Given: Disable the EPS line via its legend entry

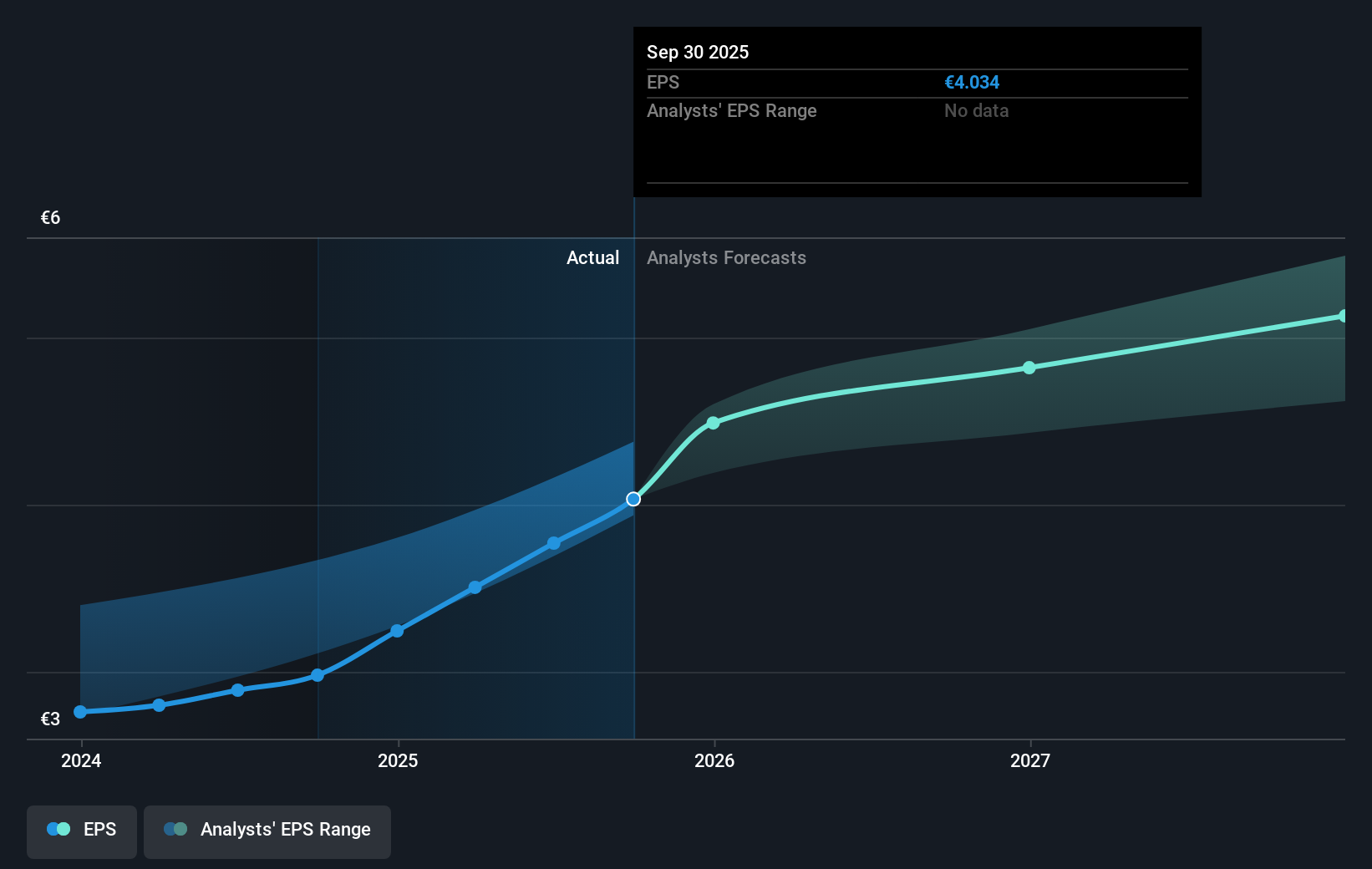Looking at the screenshot, I should (99, 829).
